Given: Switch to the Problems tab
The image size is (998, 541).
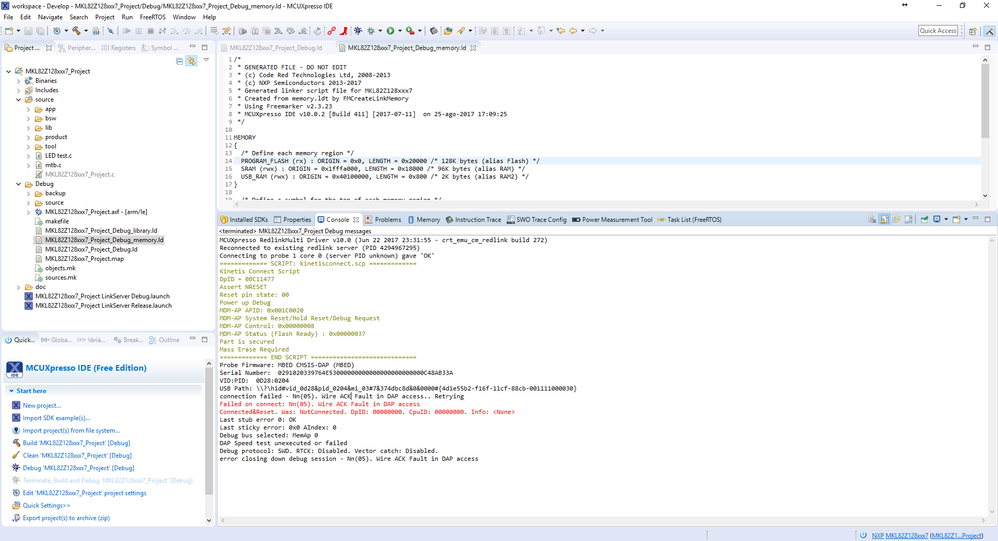Looking at the screenshot, I should click(383, 220).
